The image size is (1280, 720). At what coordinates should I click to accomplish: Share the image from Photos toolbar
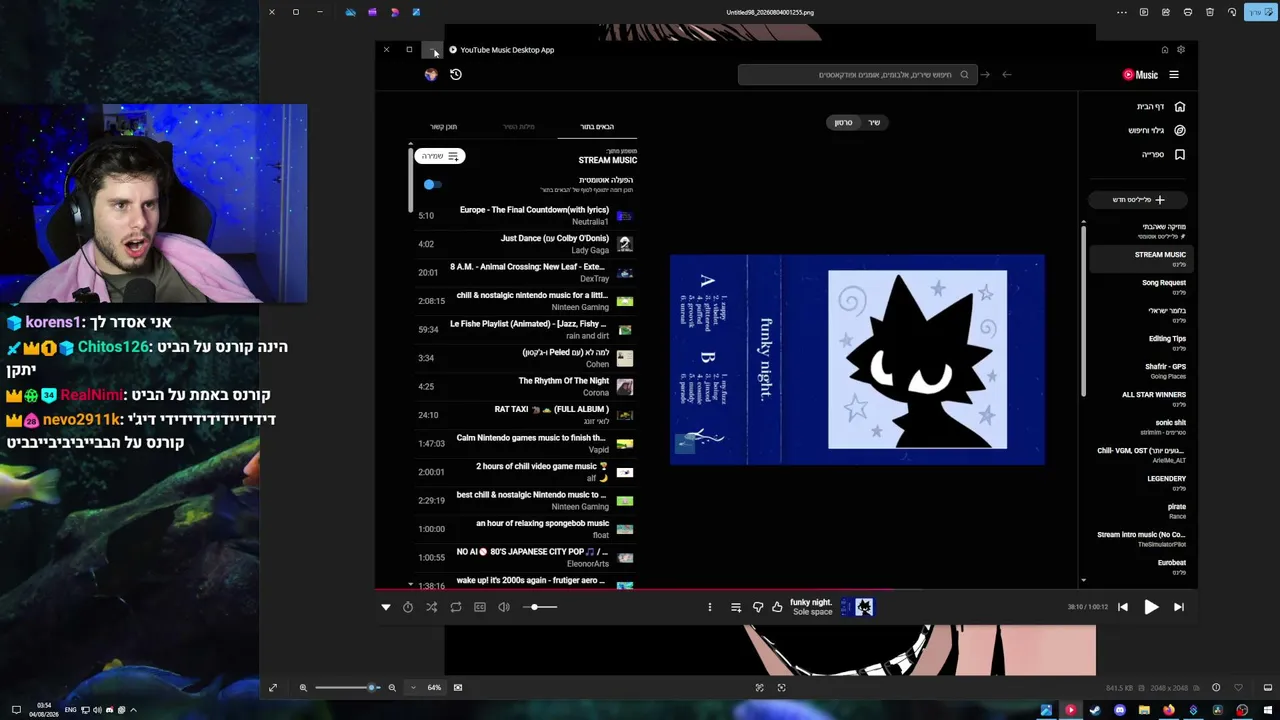(1166, 12)
